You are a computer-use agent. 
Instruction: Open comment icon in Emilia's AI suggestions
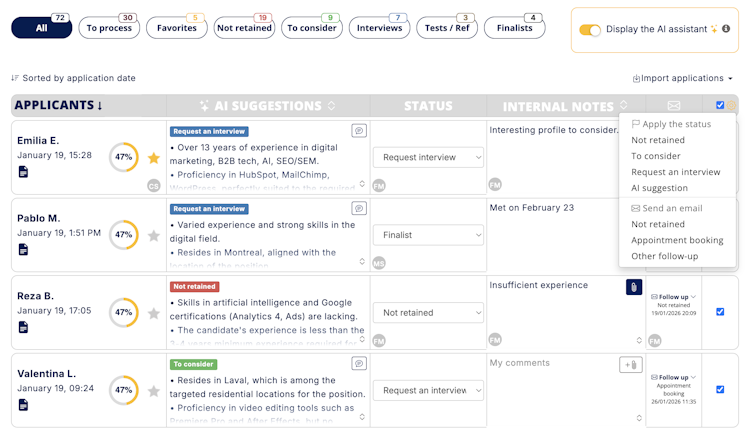tap(359, 131)
